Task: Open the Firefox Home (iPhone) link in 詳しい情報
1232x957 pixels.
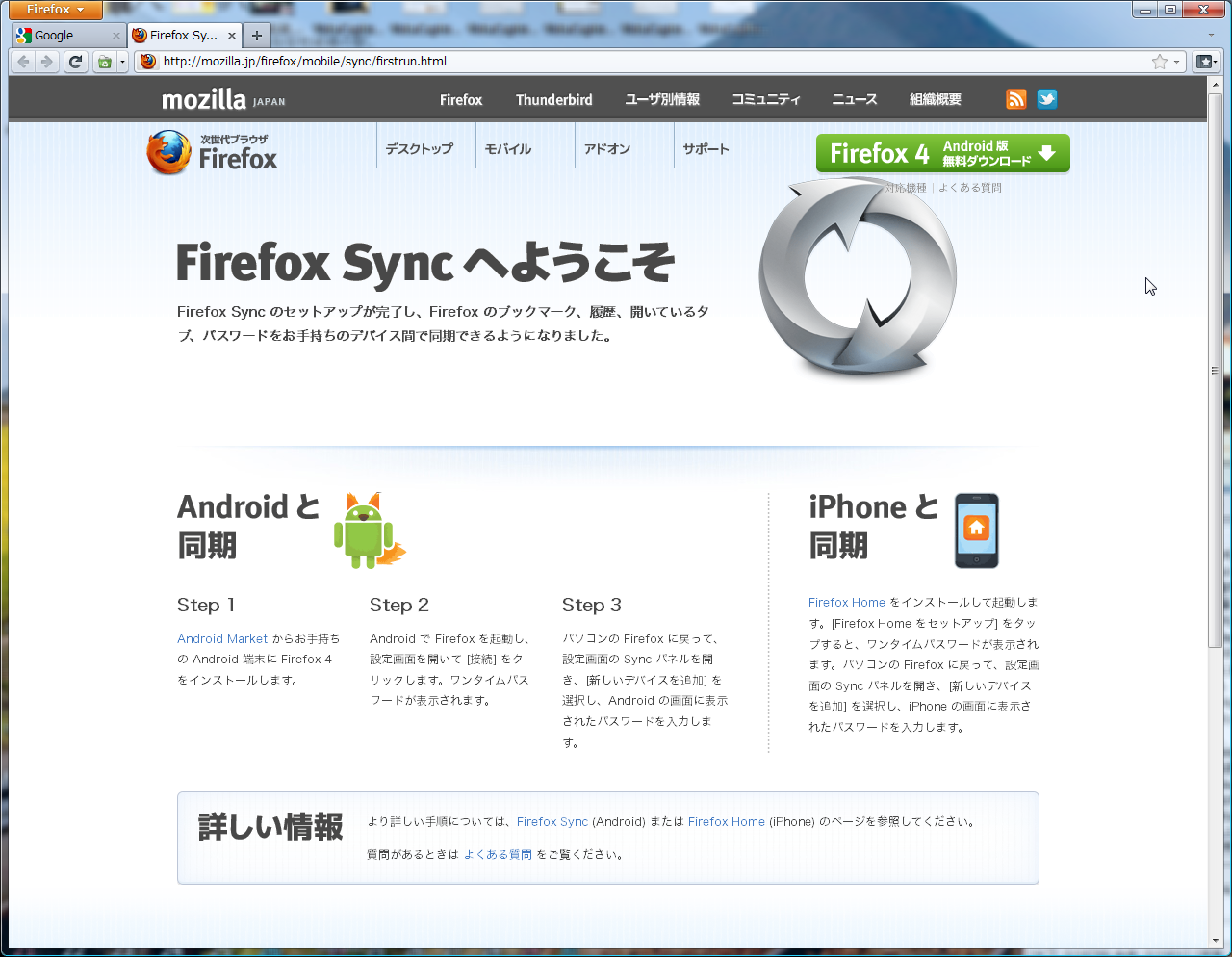Action: [x=727, y=822]
